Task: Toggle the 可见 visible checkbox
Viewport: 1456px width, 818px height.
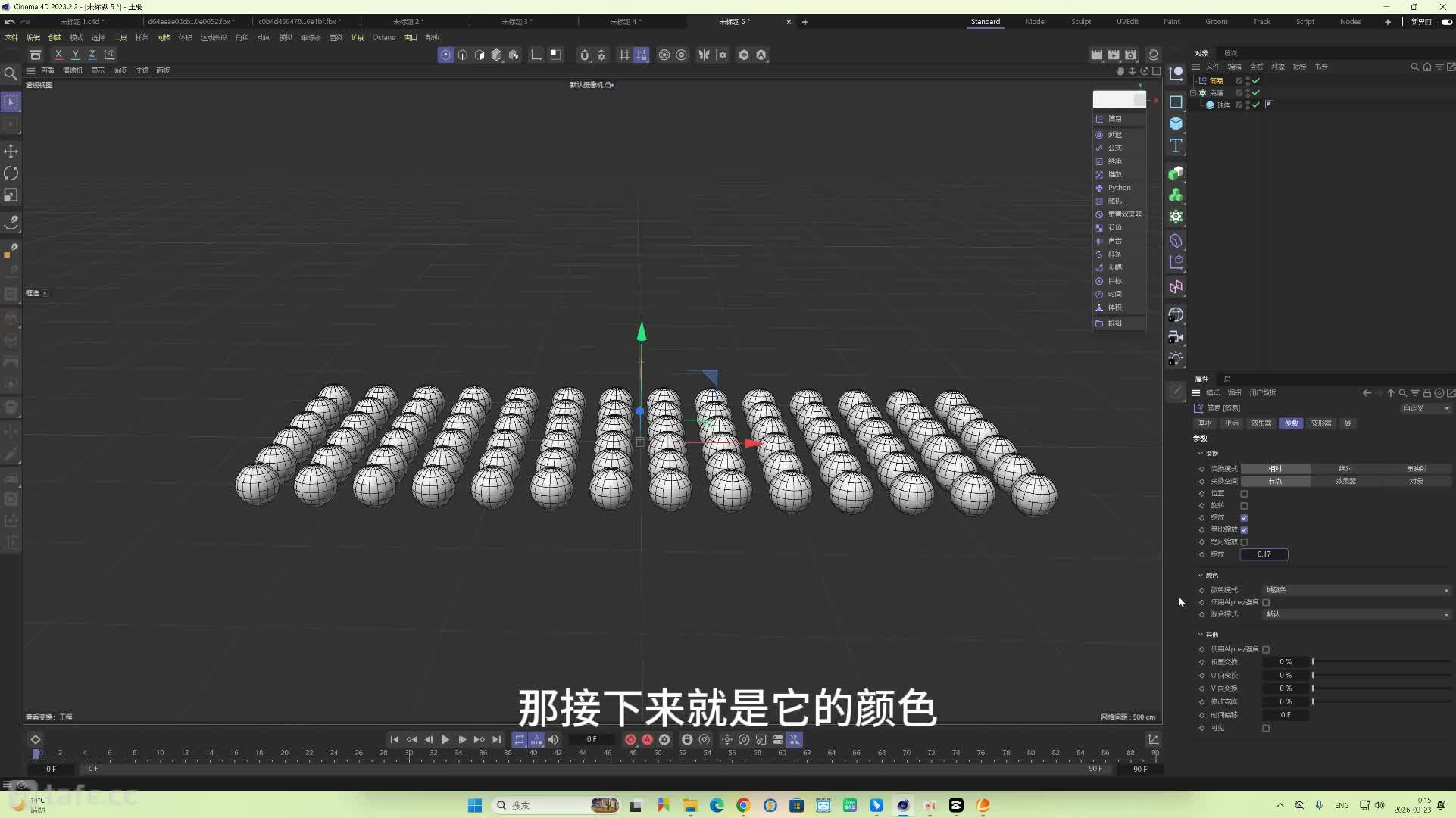Action: pos(1266,728)
